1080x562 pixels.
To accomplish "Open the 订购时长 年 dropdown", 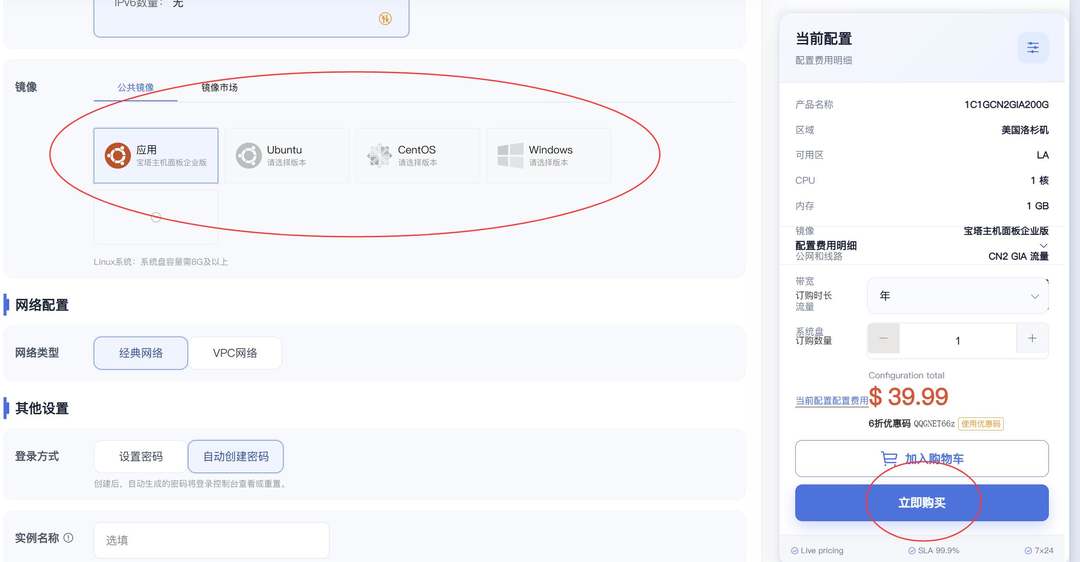I will 957,295.
